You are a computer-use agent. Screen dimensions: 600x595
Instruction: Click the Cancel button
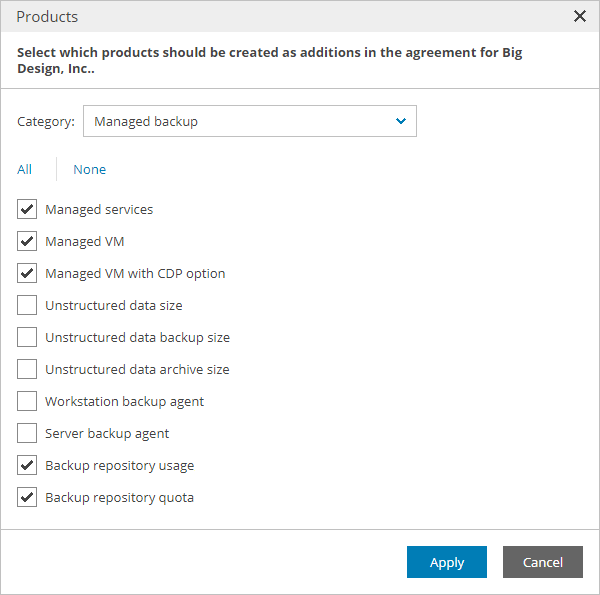542,562
